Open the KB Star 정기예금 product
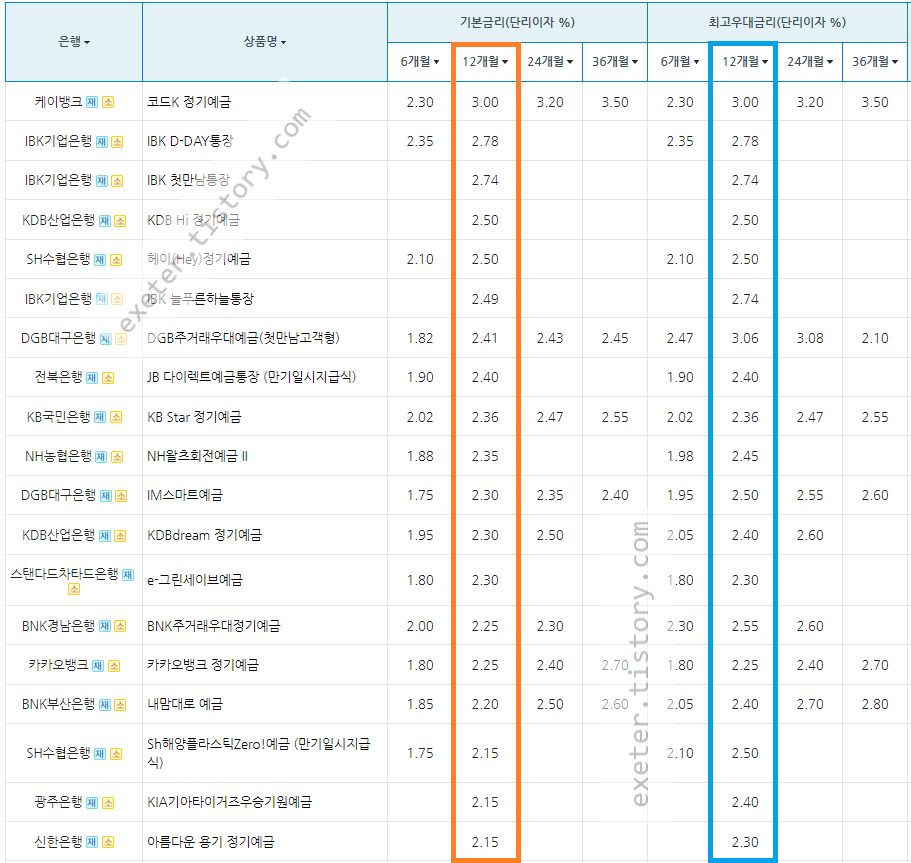Image resolution: width=911 pixels, height=863 pixels. 194,417
